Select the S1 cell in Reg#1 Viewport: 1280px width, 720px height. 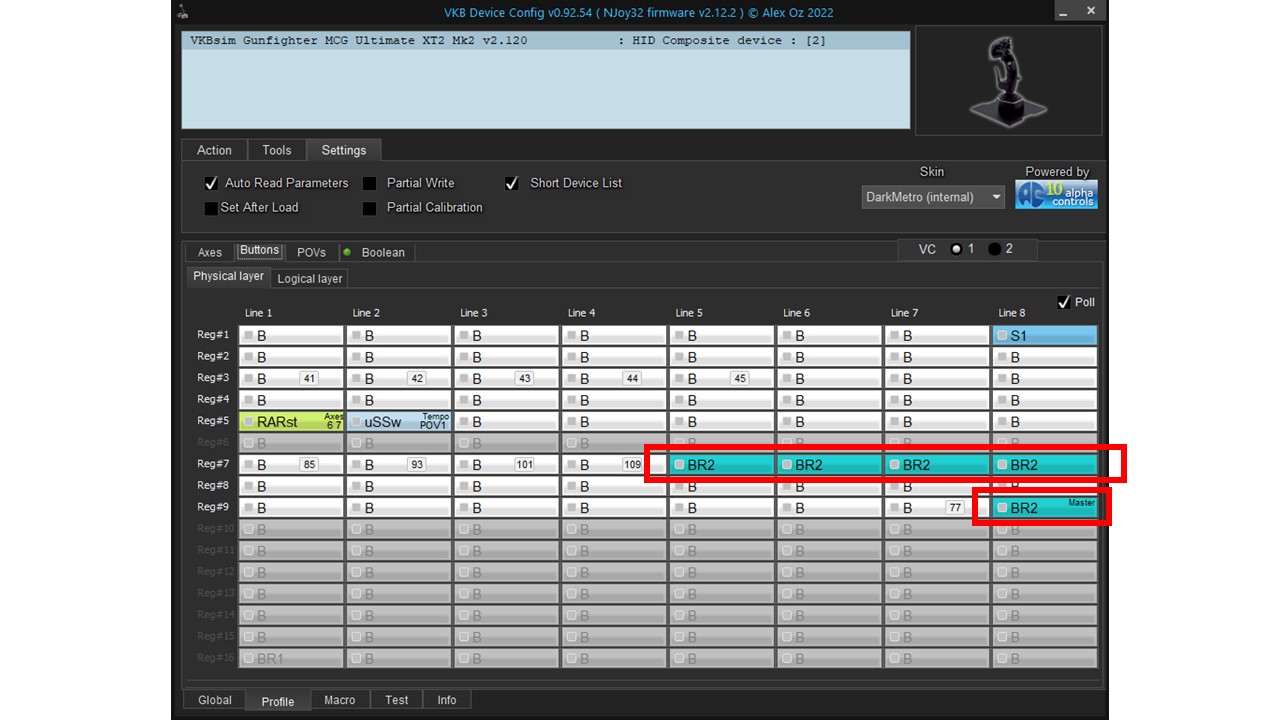1045,335
